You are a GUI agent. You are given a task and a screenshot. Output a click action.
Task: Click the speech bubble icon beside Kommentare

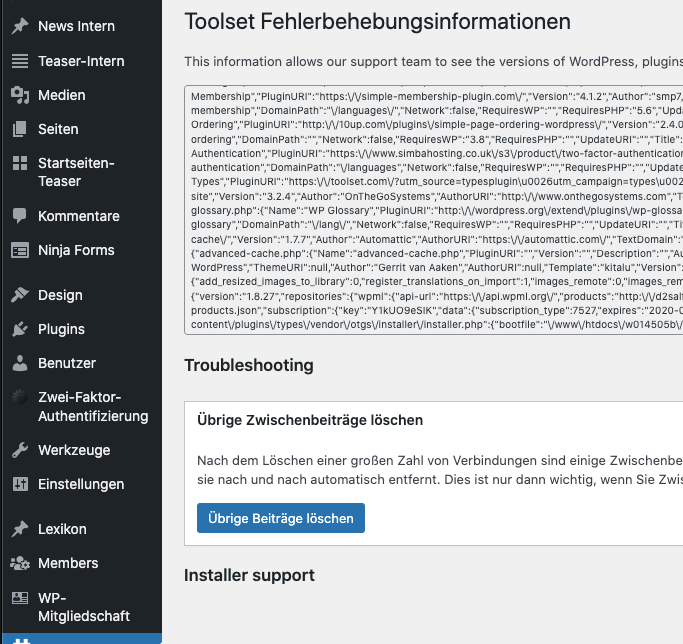tap(20, 216)
